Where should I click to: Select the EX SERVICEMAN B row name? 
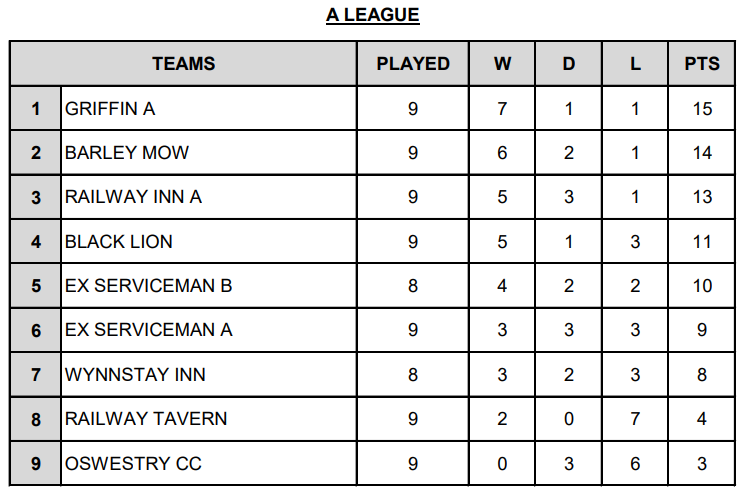[x=148, y=286]
